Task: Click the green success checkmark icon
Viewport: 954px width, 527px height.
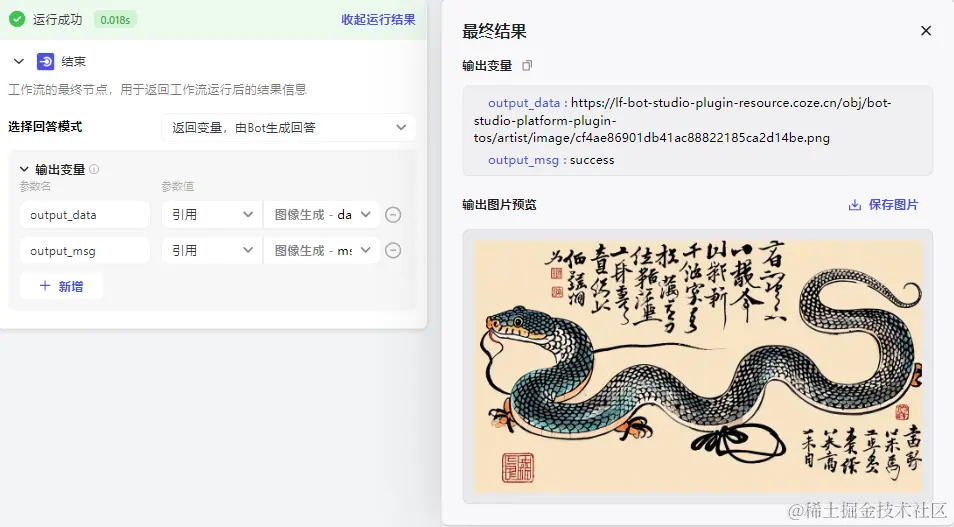Action: tap(17, 19)
